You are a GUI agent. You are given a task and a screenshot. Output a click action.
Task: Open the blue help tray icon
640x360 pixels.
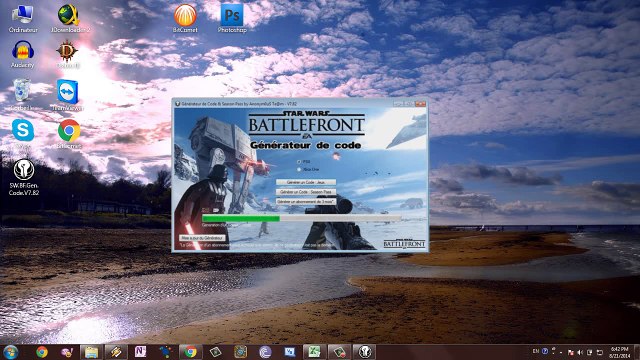[x=545, y=351]
